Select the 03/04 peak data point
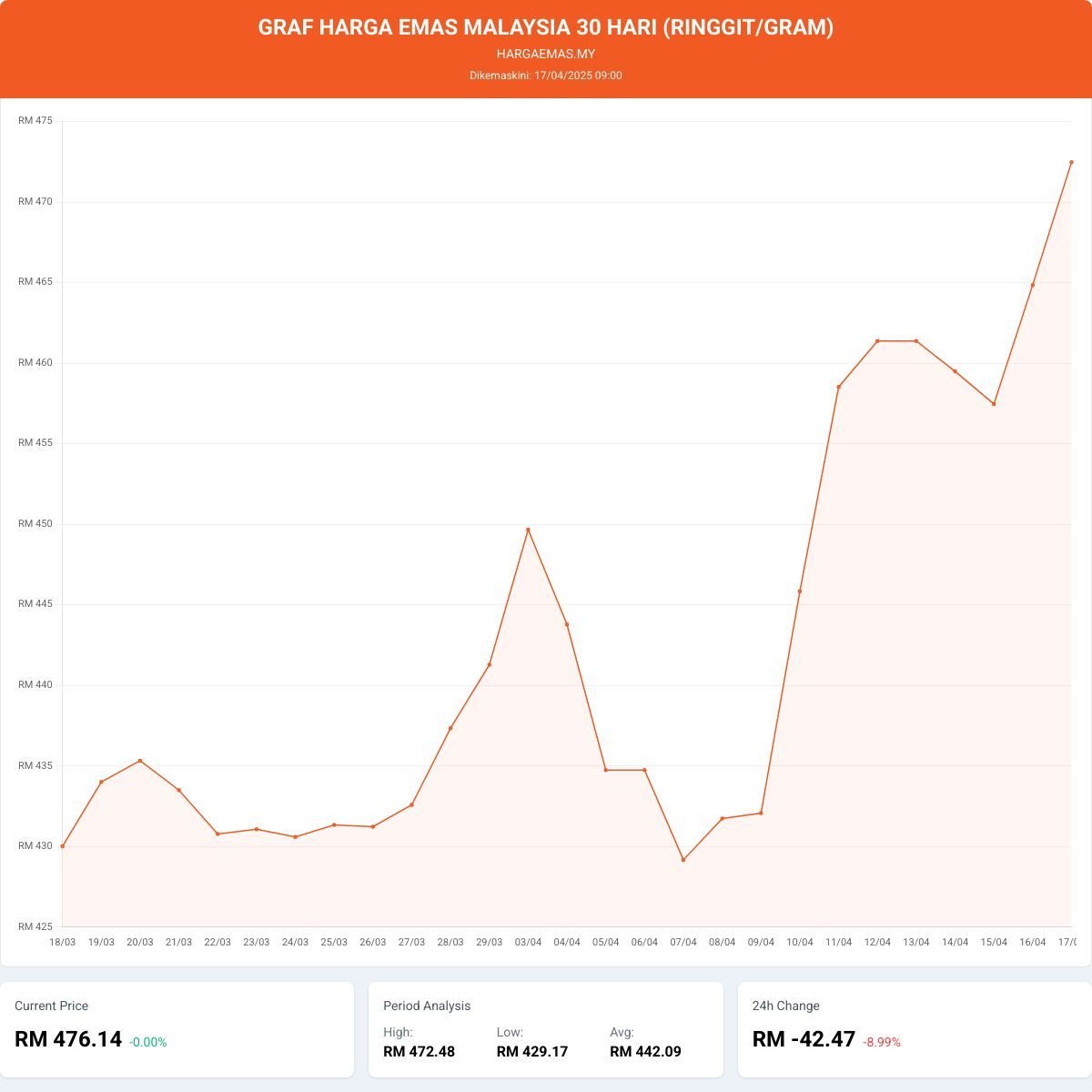1092x1092 pixels. (x=528, y=530)
